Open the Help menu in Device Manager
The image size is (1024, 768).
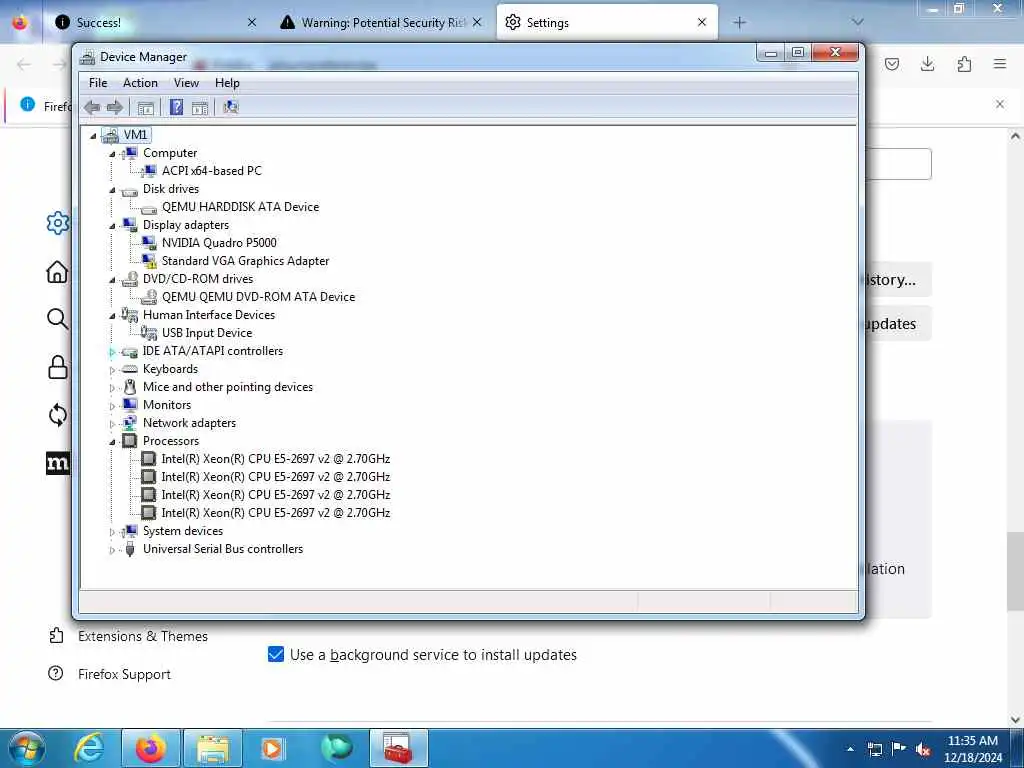[227, 83]
